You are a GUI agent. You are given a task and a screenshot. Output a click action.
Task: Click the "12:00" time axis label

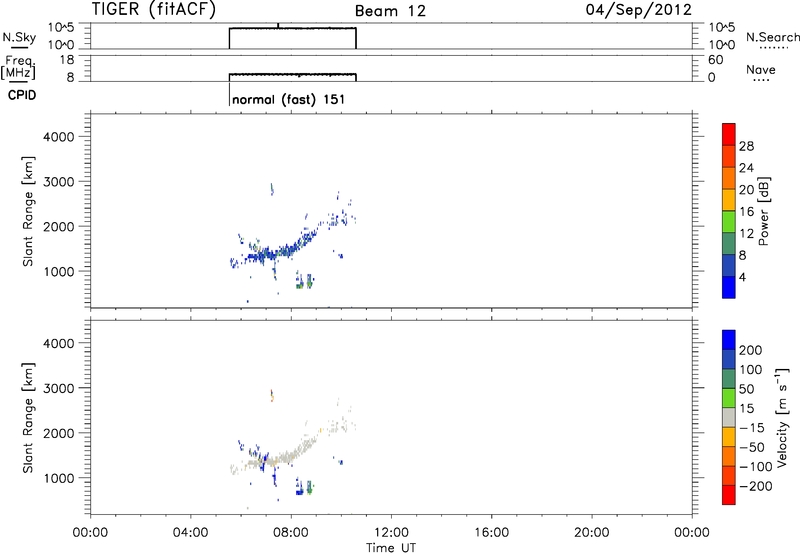pos(391,533)
